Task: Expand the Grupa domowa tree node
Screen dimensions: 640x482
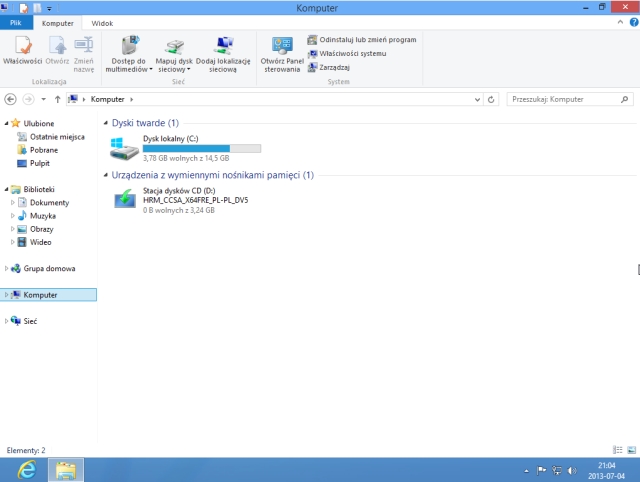Action: pos(6,268)
